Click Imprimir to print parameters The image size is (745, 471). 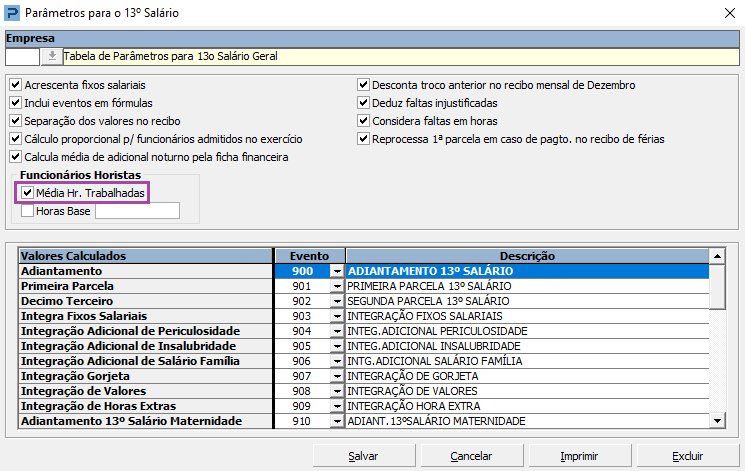tap(579, 456)
